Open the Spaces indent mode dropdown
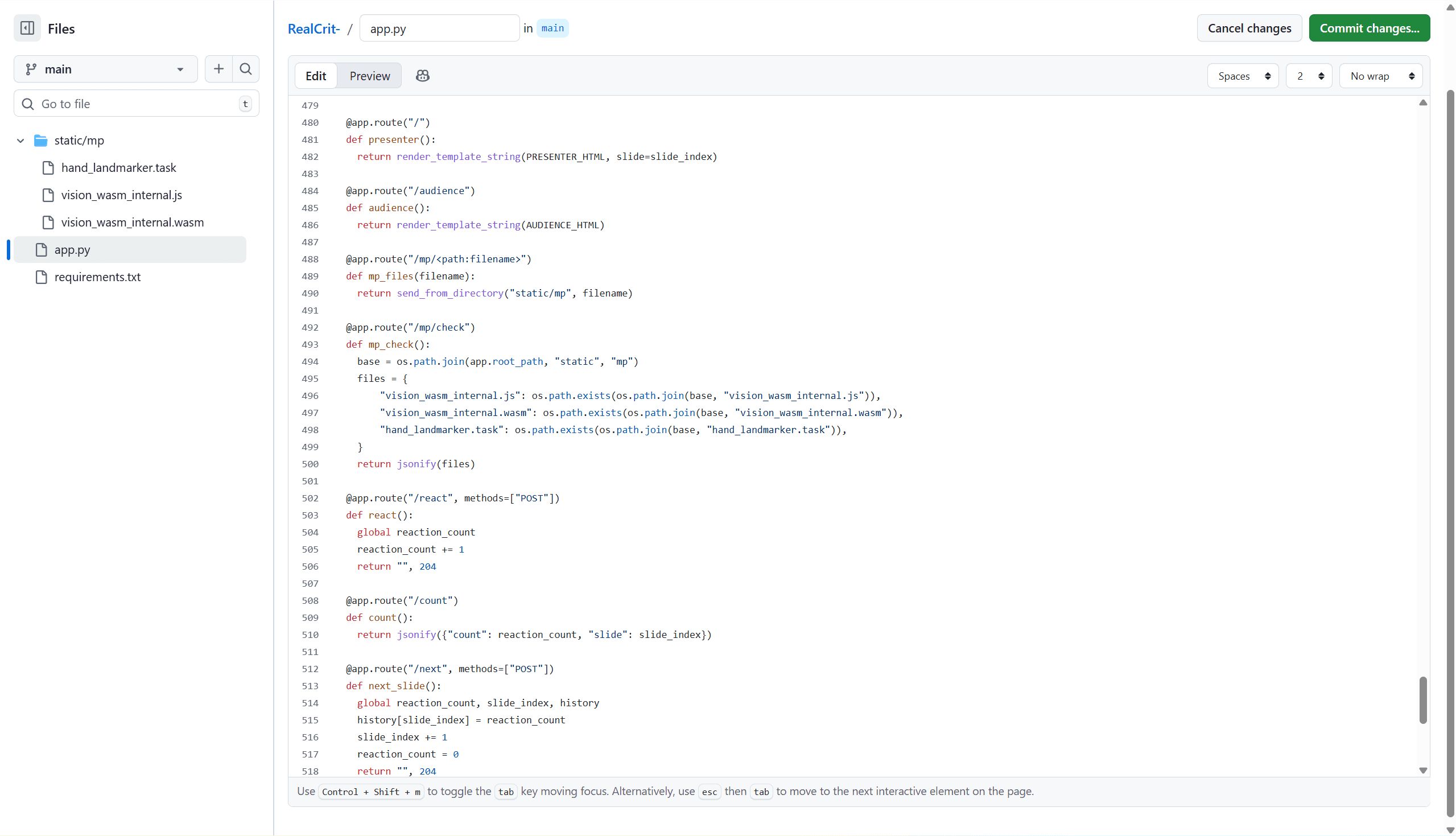Image resolution: width=1456 pixels, height=836 pixels. point(1243,76)
